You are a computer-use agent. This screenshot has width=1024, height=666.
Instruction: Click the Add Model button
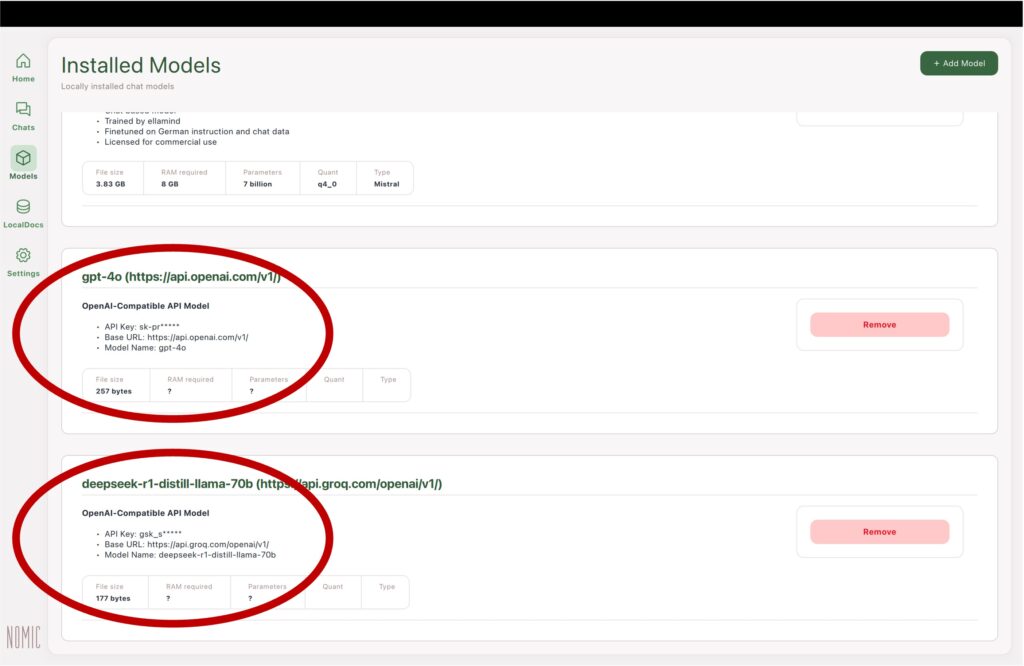pos(958,63)
